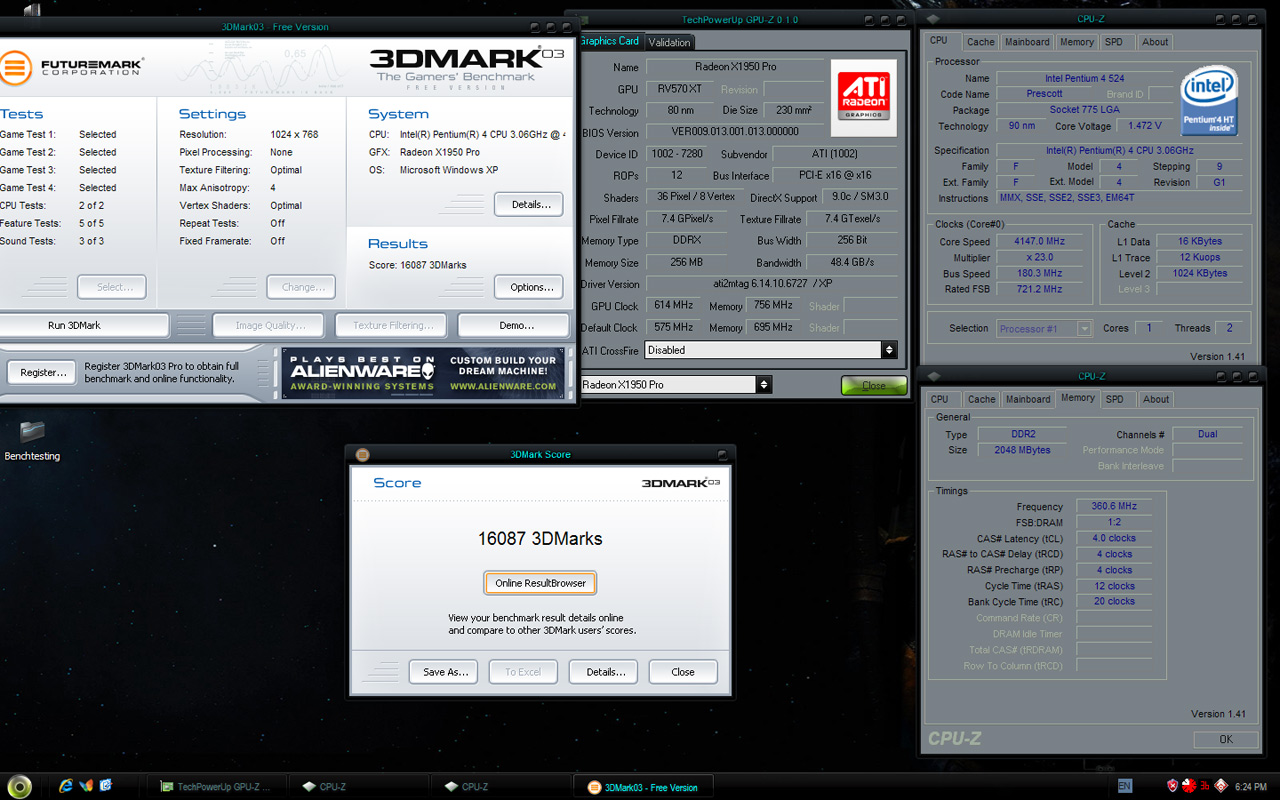Click OK in CPU-Z window
Screen dimensions: 1280x800
pos(1226,739)
